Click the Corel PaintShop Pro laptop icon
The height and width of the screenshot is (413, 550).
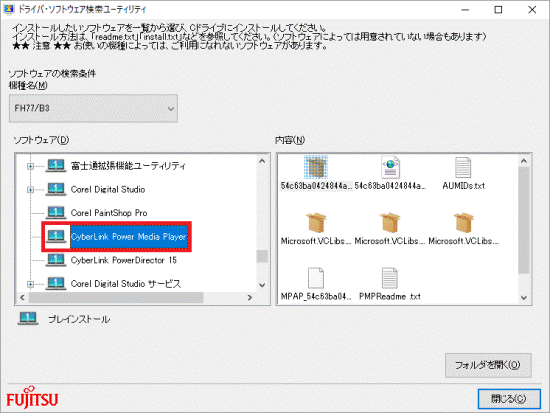click(x=56, y=212)
